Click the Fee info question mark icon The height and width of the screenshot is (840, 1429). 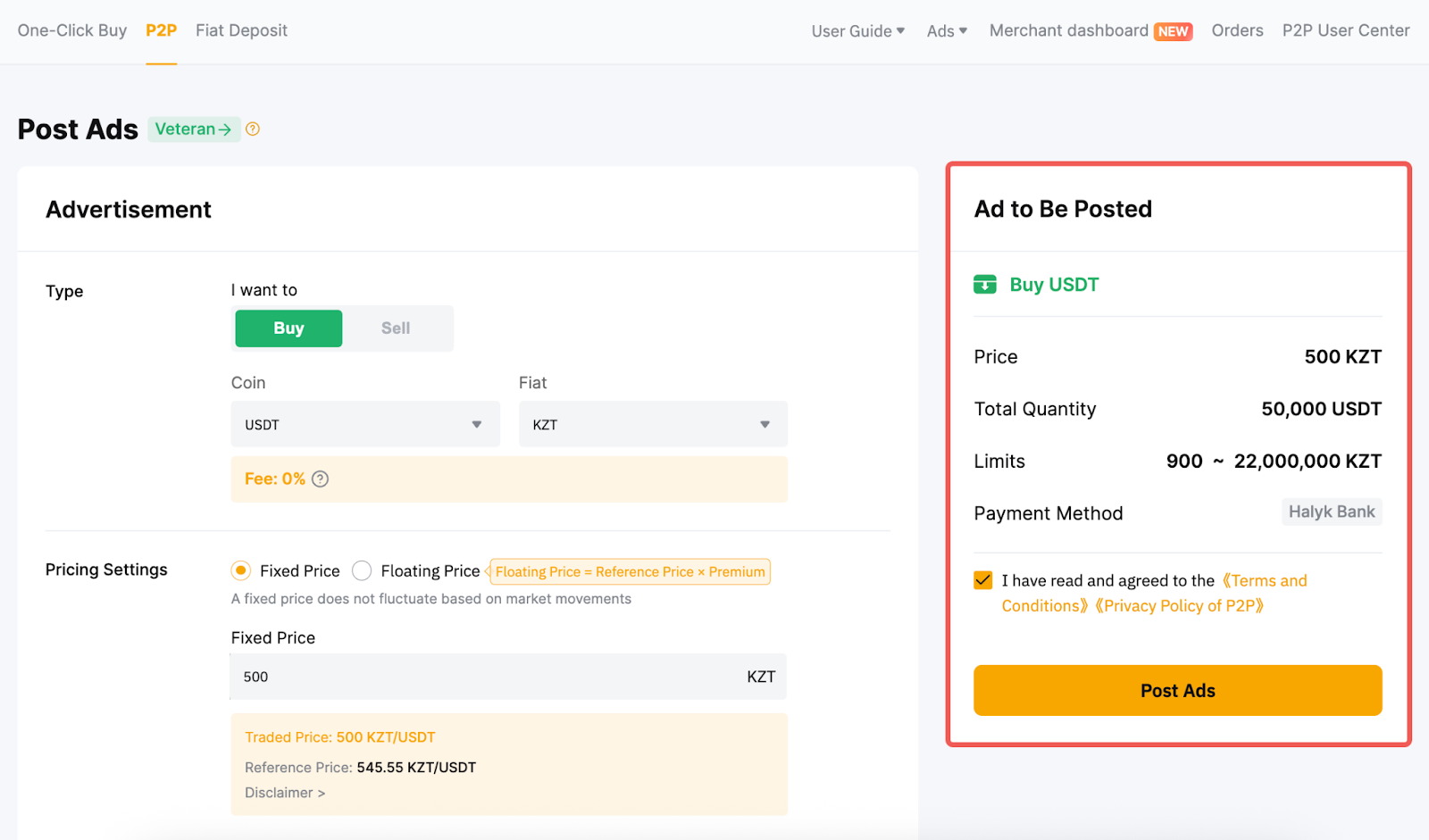click(x=320, y=479)
